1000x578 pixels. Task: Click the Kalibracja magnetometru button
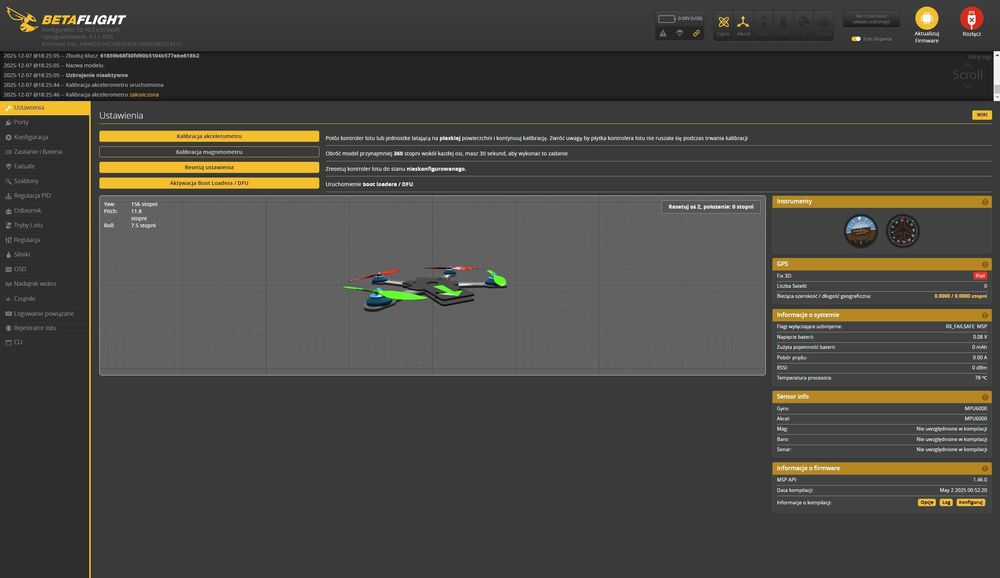(209, 152)
